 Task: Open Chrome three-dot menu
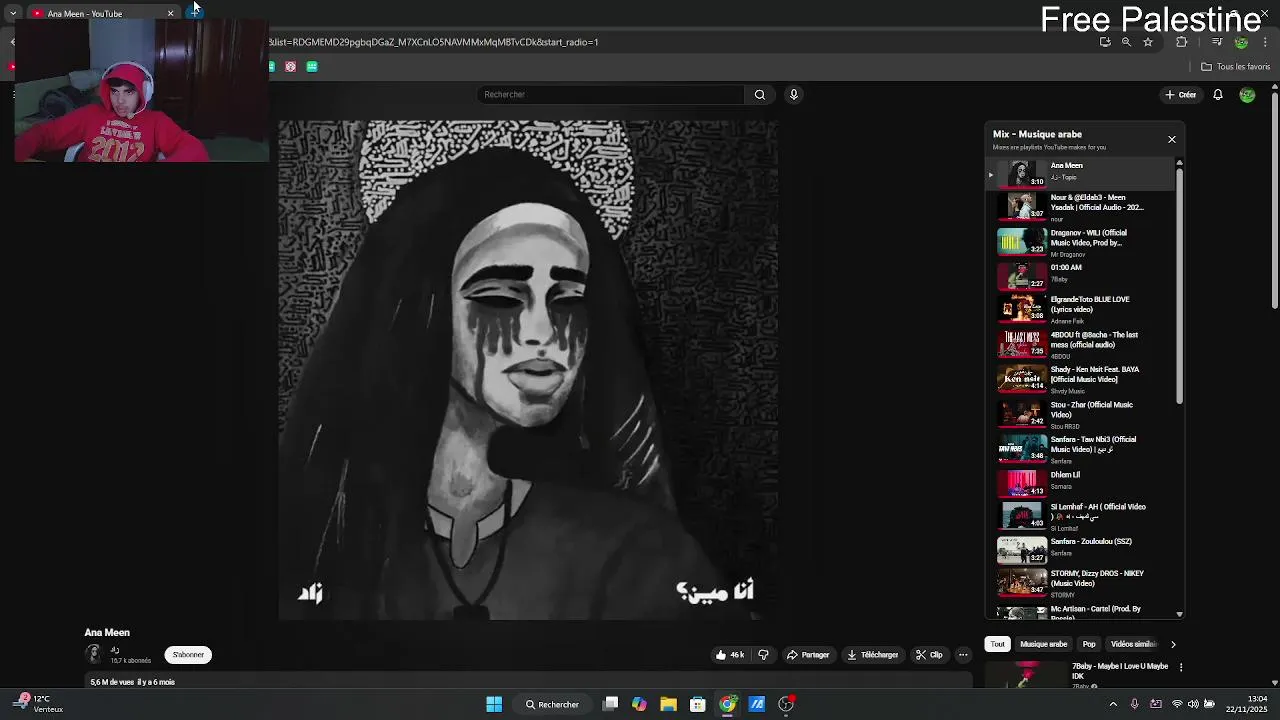[x=1265, y=42]
